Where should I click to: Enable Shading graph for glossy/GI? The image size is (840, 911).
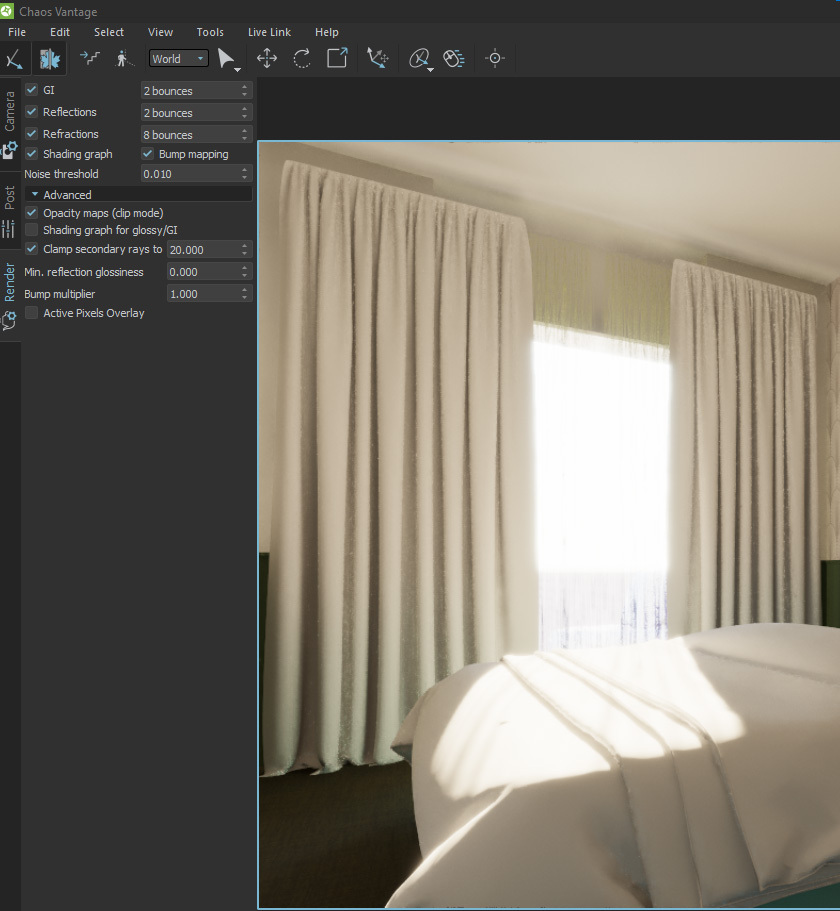[x=32, y=230]
